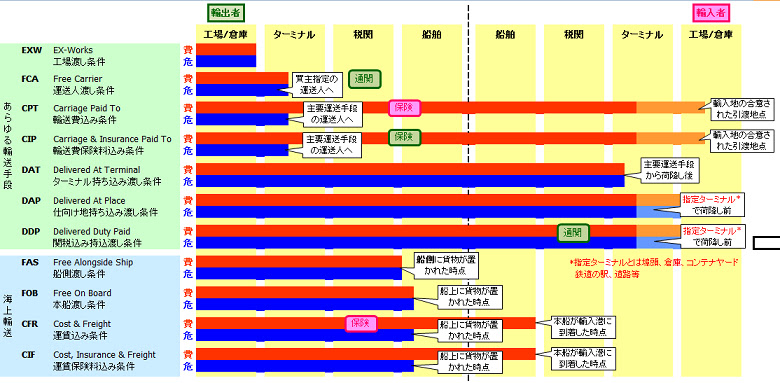Click Free Alongside Ship term name

93,262
